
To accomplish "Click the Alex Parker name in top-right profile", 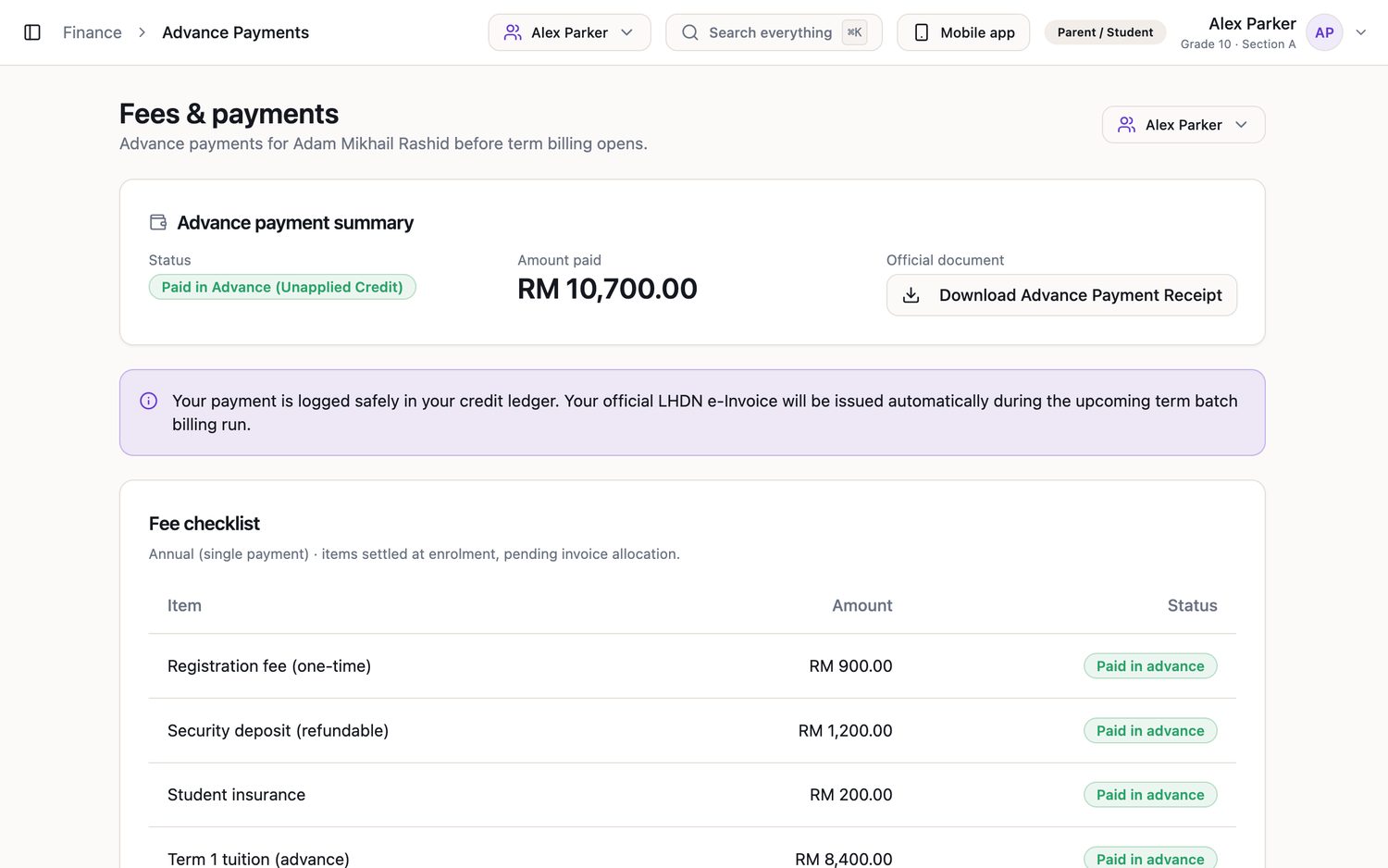I will pos(1252,24).
